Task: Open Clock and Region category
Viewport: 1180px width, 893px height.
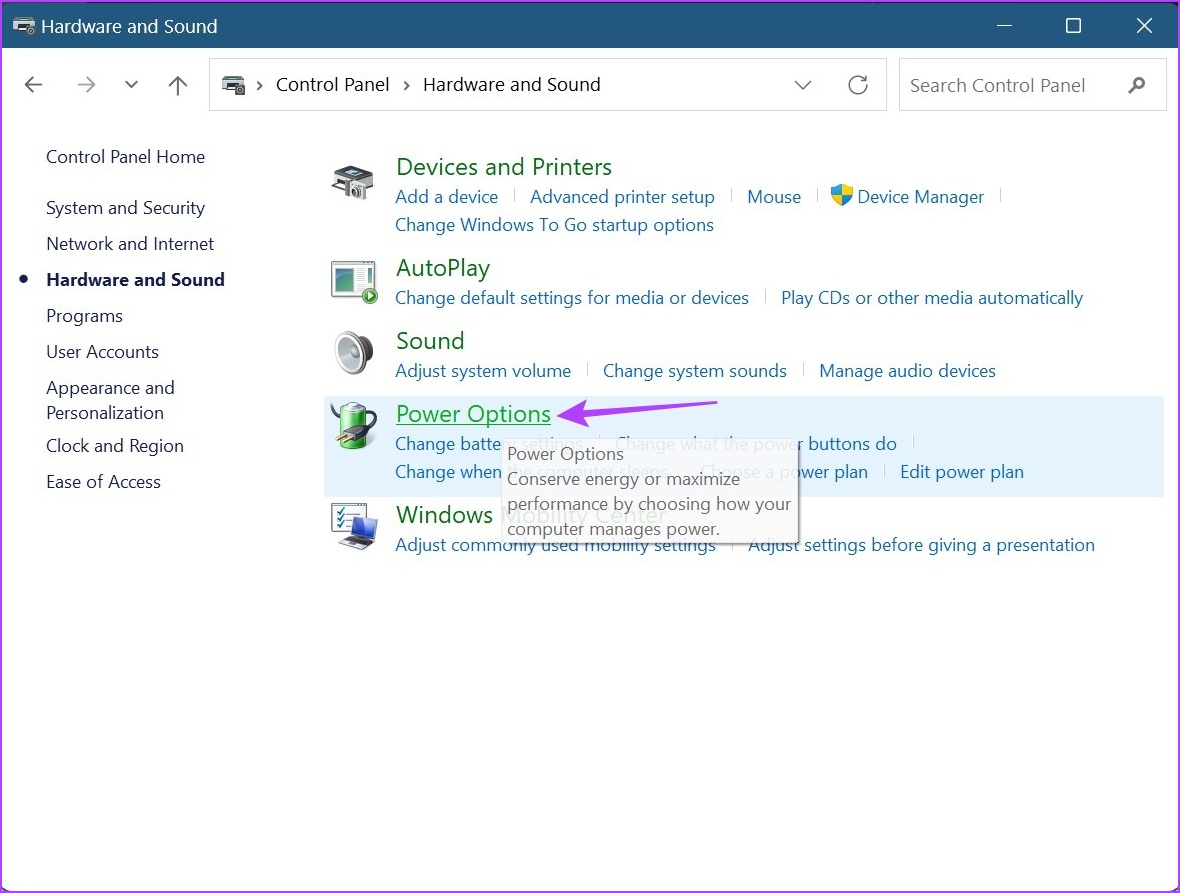Action: (115, 445)
